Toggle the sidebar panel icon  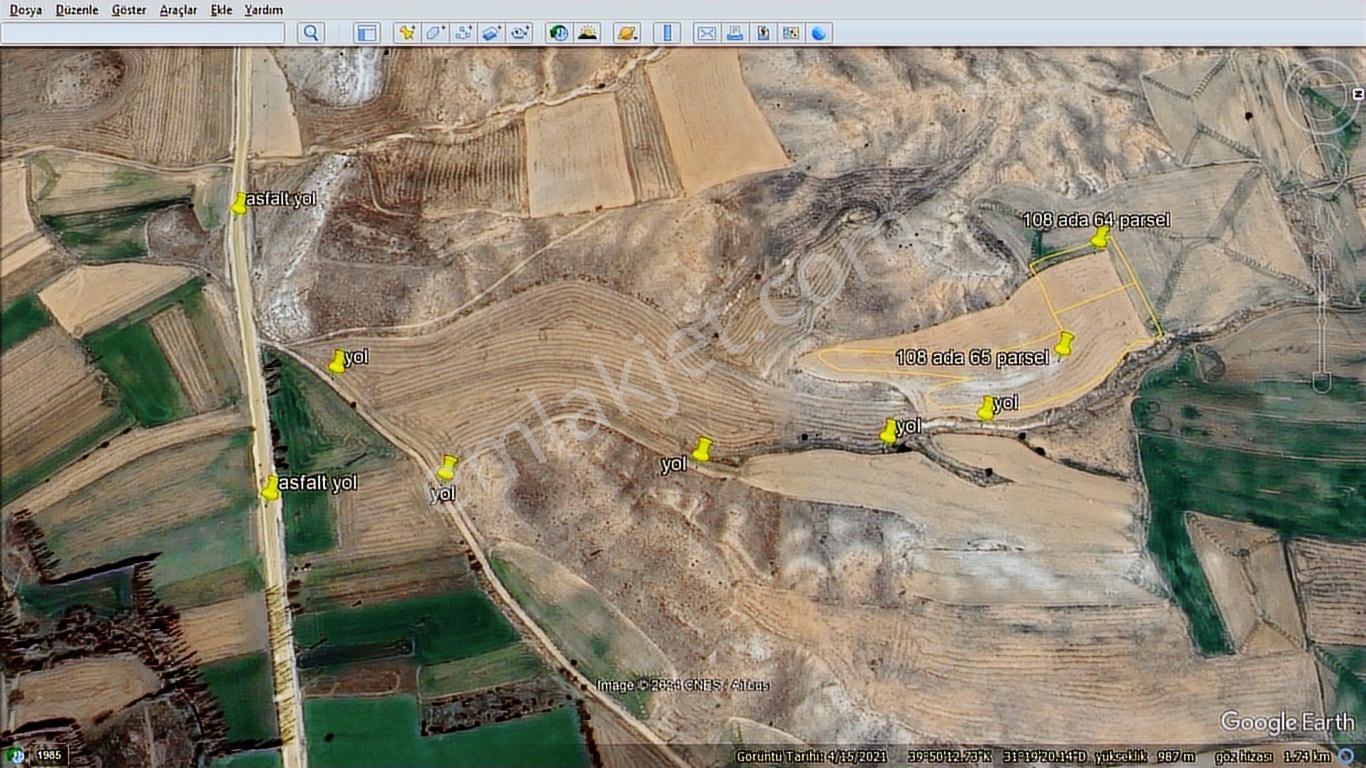[367, 33]
